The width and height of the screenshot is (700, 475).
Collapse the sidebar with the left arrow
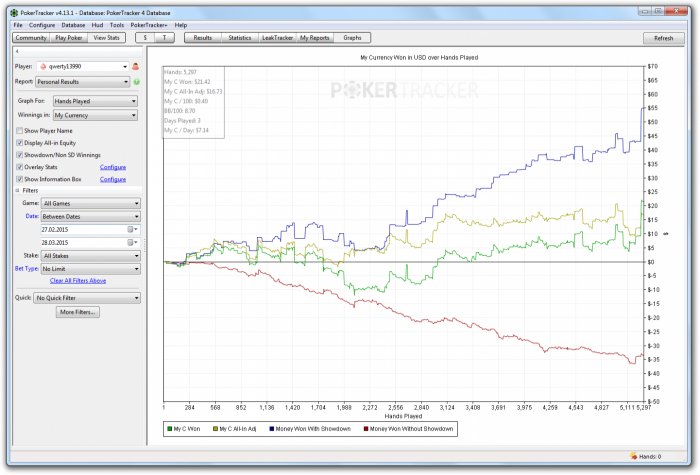click(17, 51)
